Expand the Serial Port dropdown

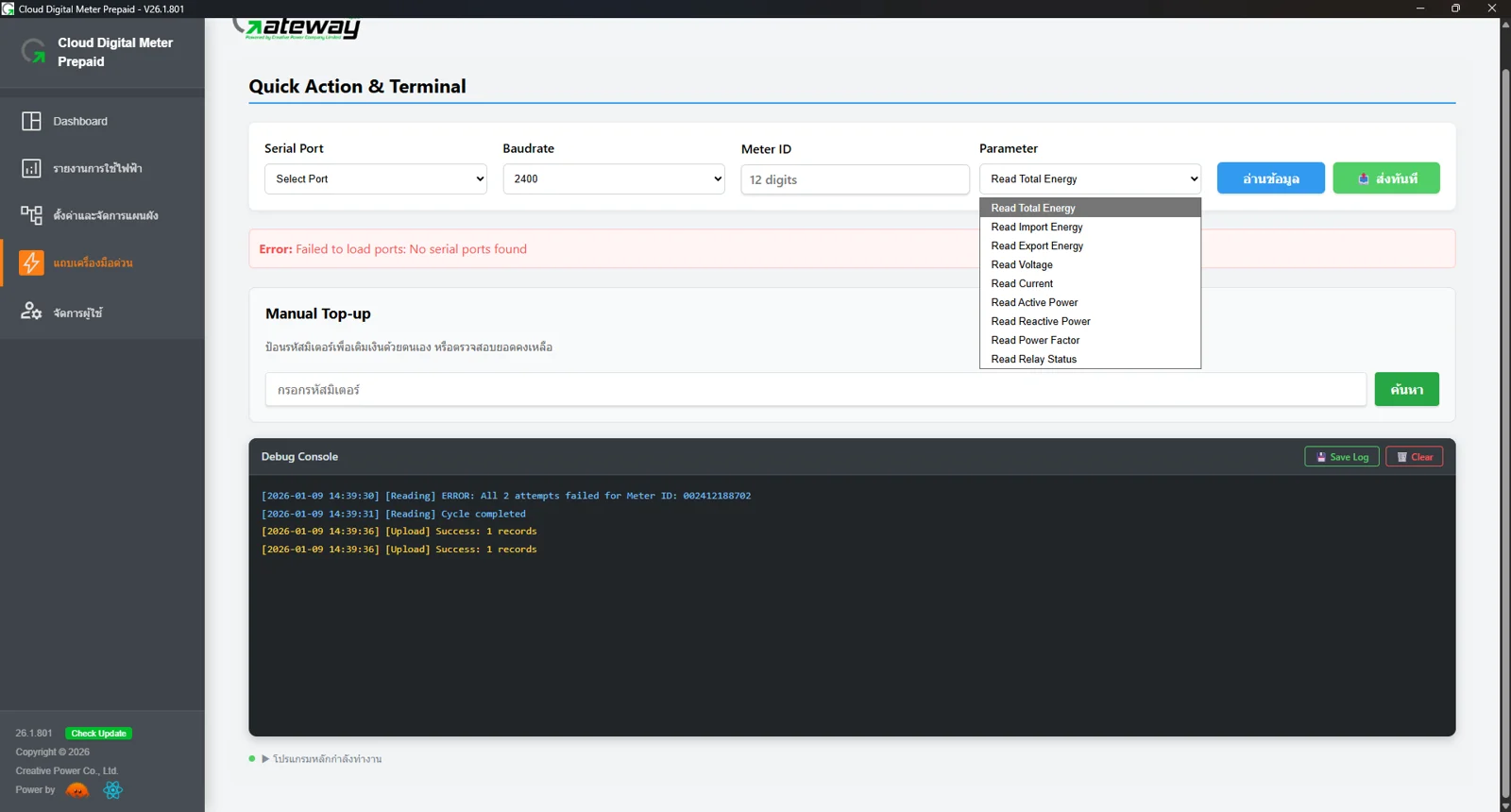[x=376, y=178]
